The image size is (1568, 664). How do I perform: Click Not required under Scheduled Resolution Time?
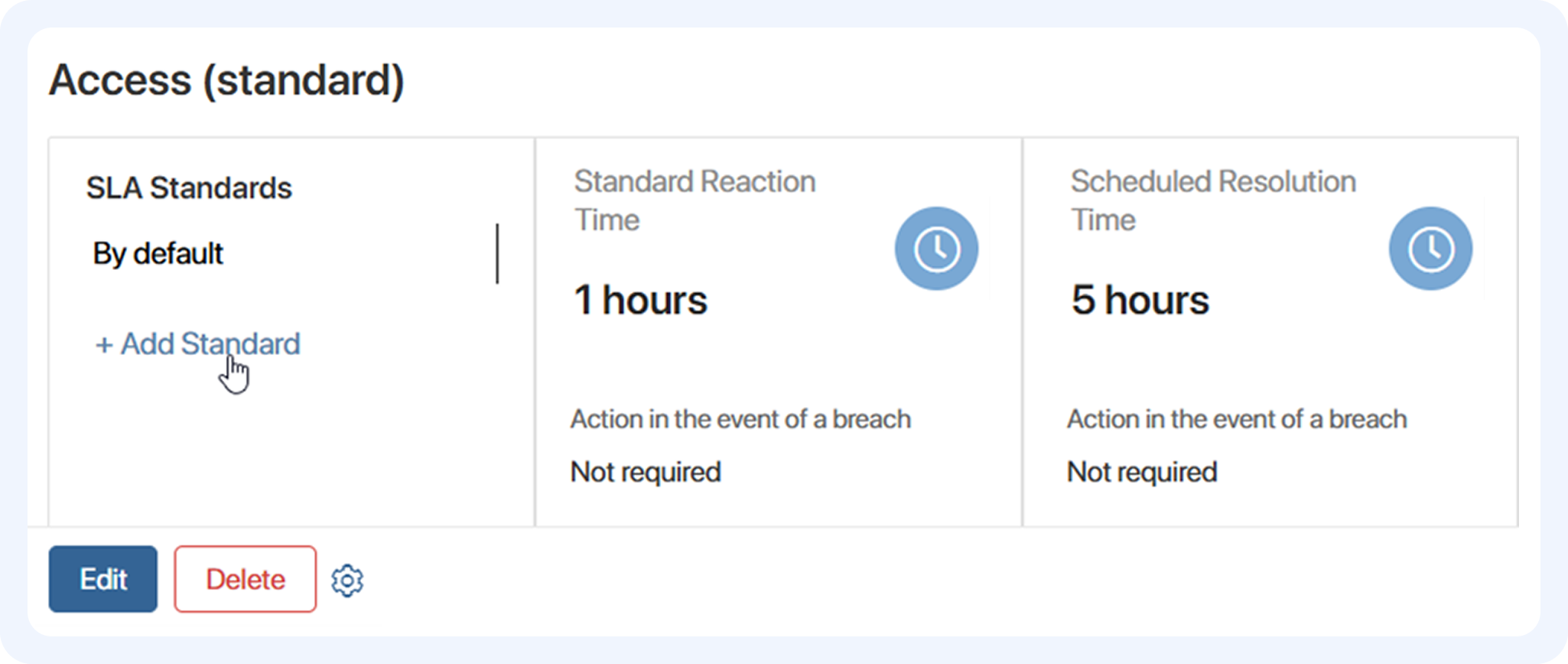pos(1142,472)
